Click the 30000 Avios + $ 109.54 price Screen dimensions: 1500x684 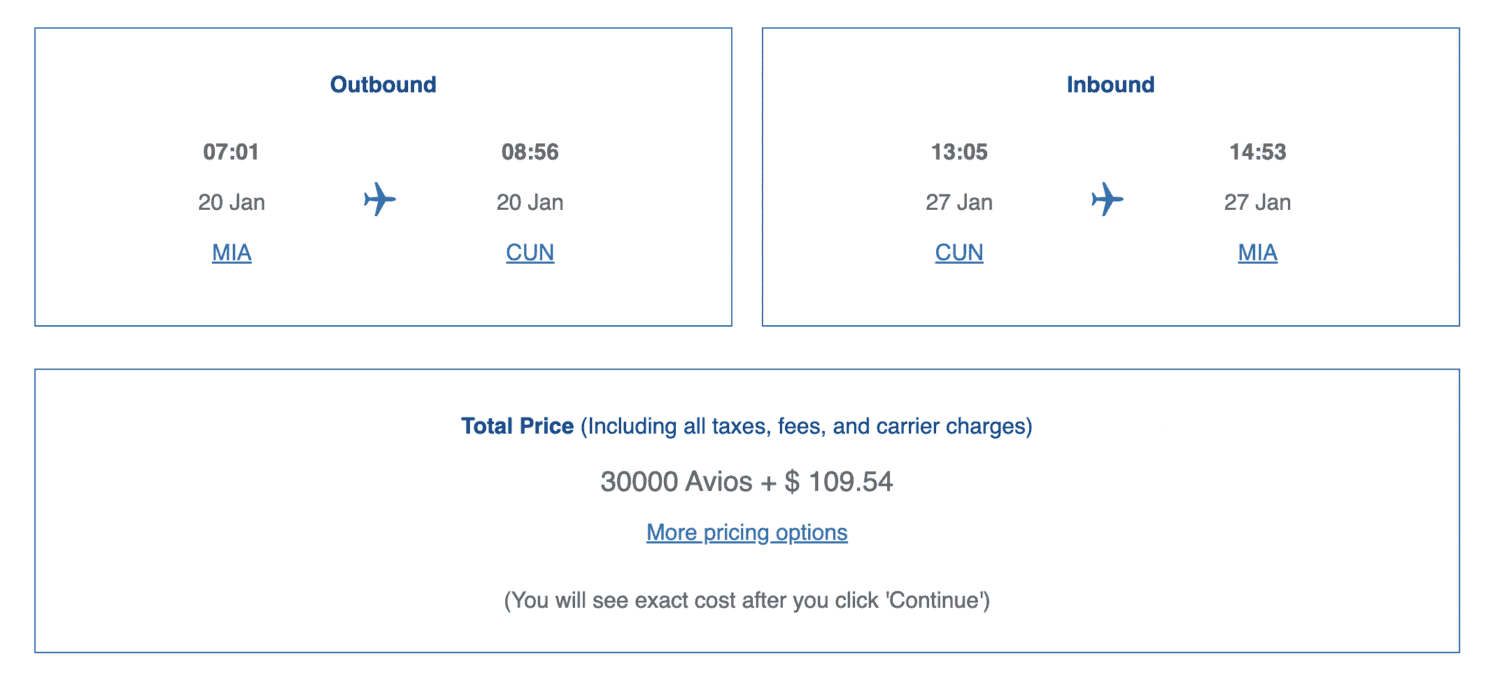click(x=747, y=482)
